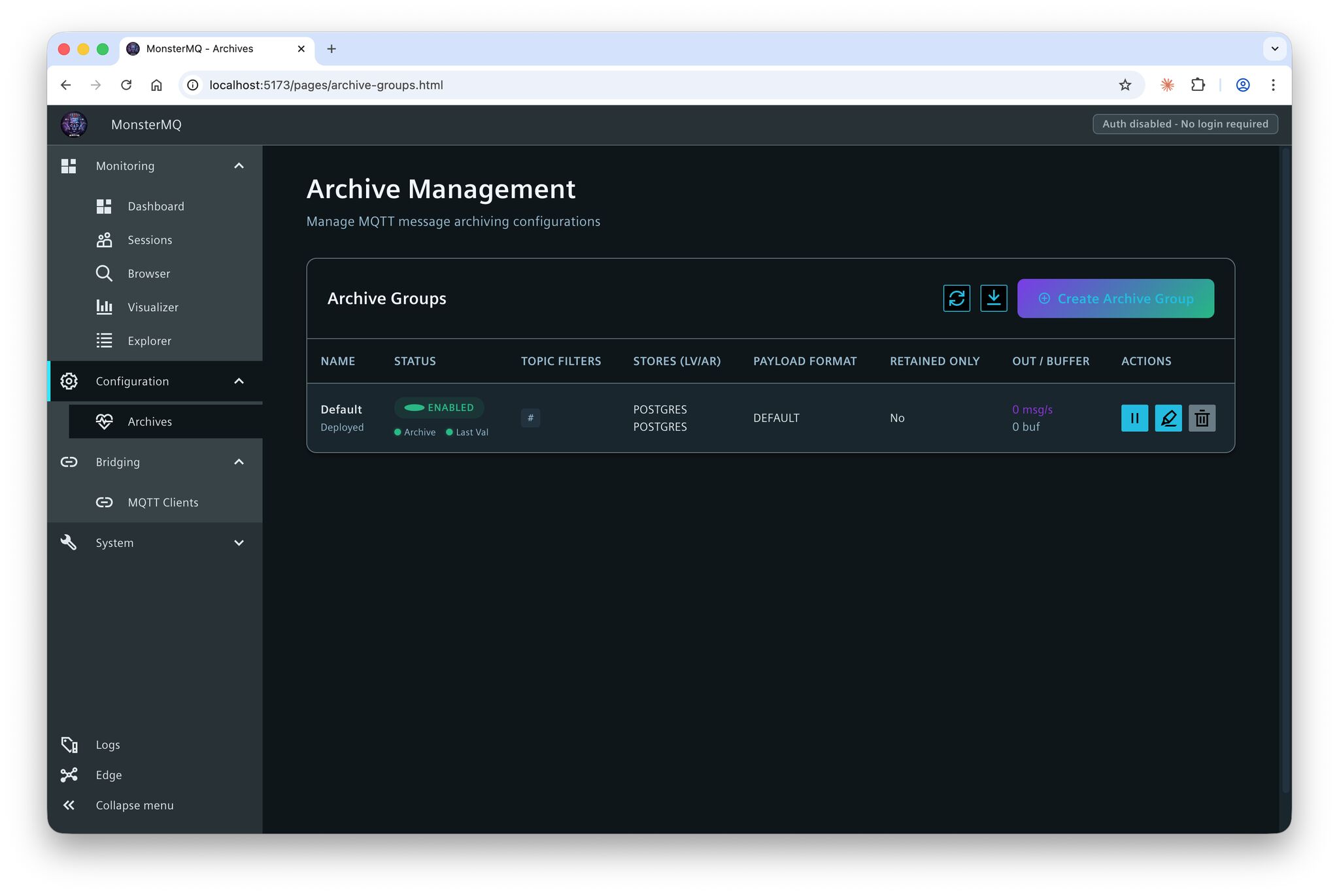
Task: Edit the Default archive group
Action: pyautogui.click(x=1168, y=418)
